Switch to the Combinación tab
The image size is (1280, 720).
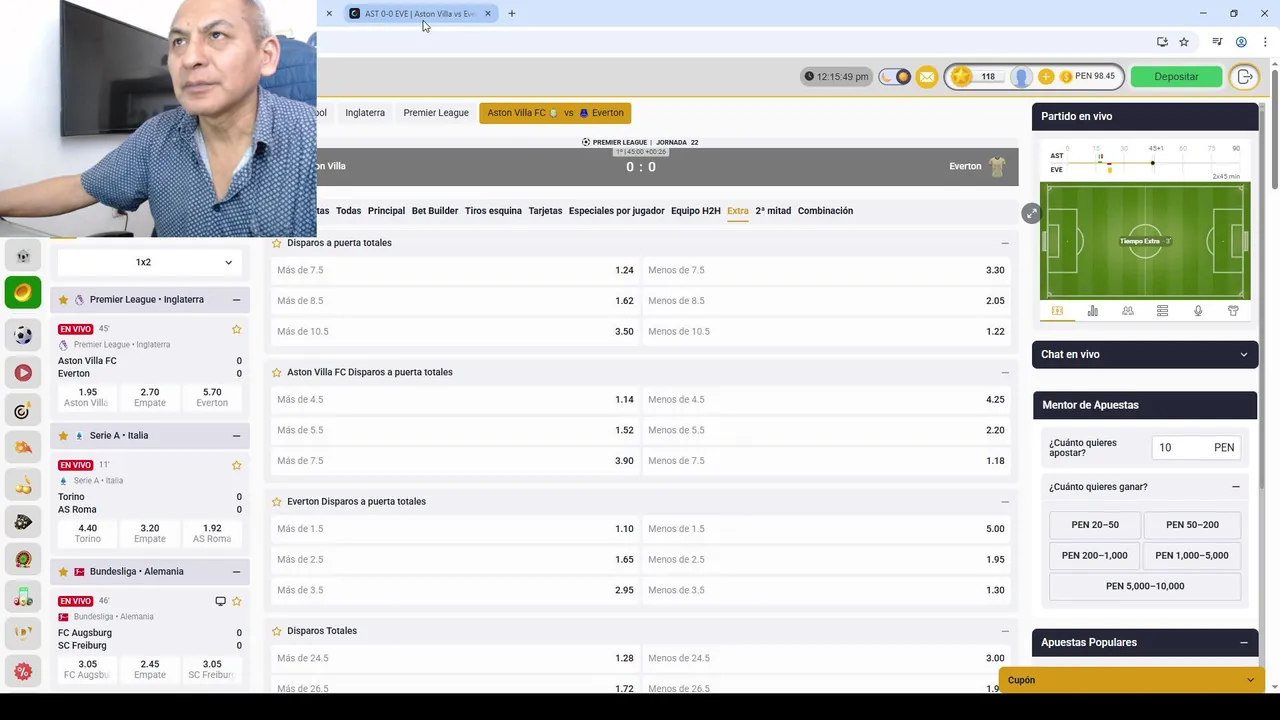click(825, 211)
